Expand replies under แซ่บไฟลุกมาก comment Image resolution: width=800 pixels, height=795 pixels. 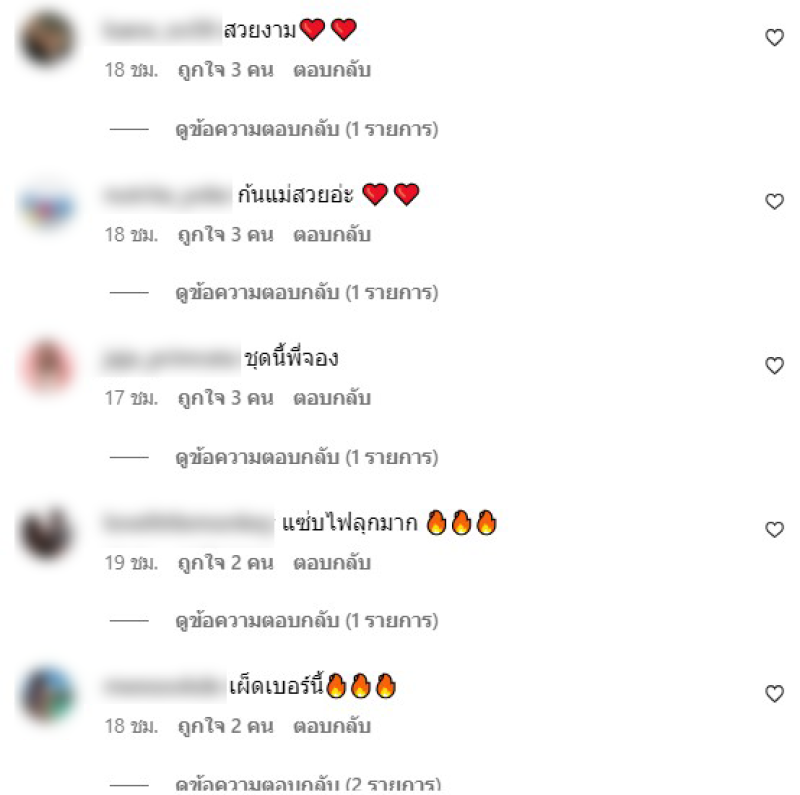tap(307, 622)
